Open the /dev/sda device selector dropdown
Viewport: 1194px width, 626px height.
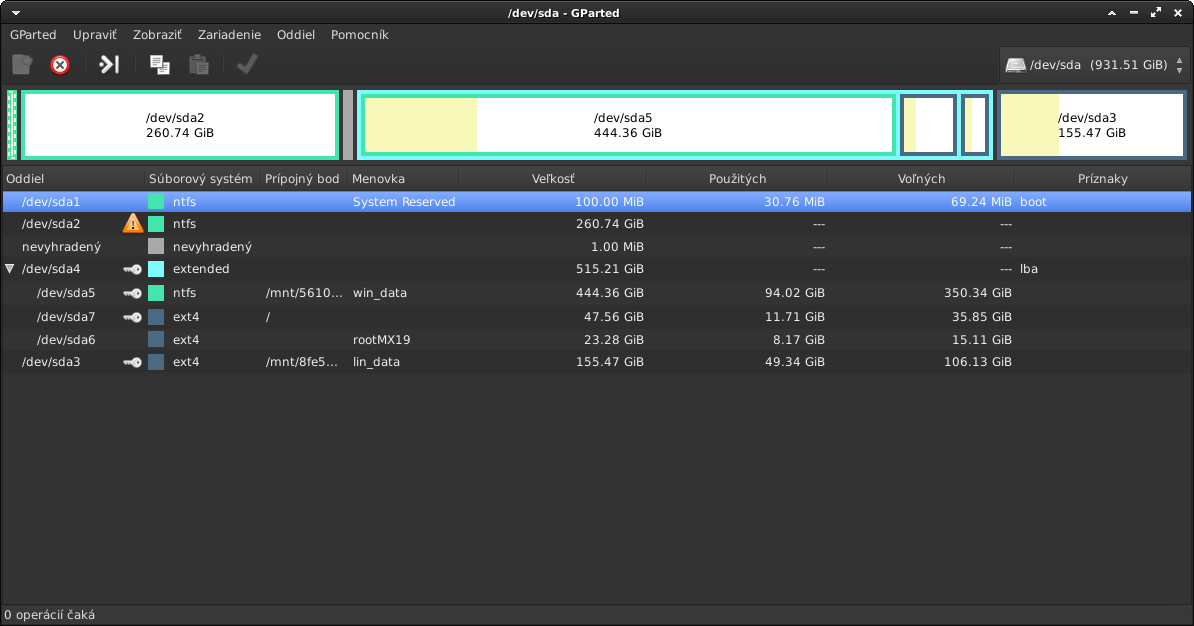click(1094, 65)
